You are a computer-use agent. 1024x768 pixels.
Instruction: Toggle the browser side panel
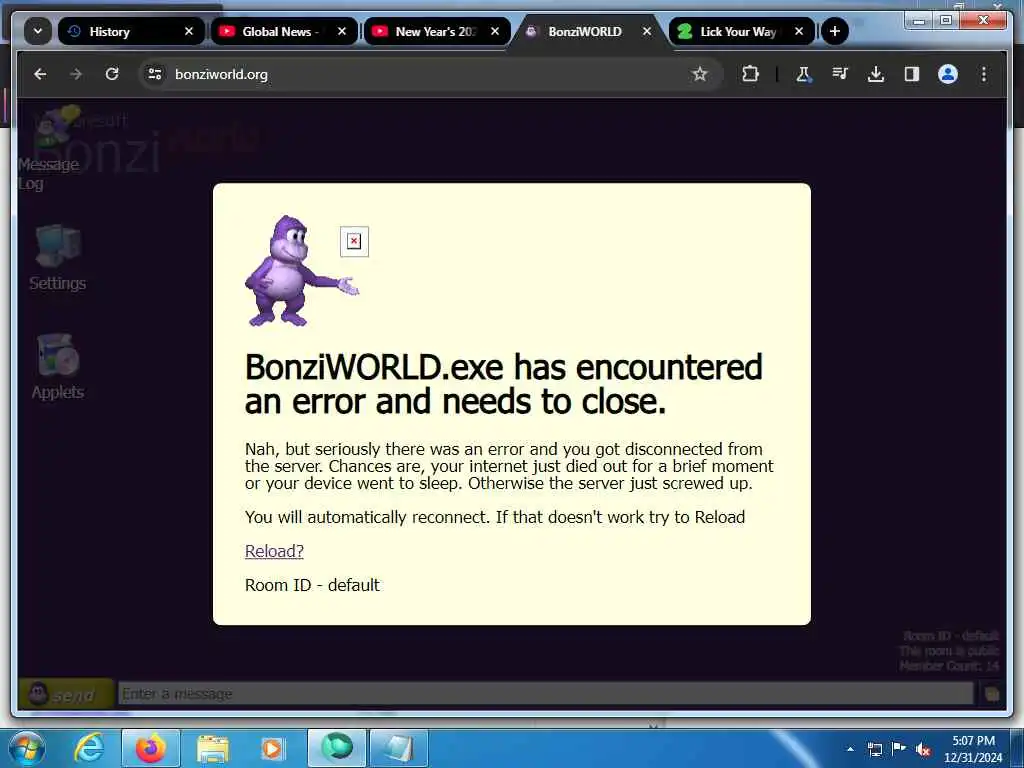912,74
